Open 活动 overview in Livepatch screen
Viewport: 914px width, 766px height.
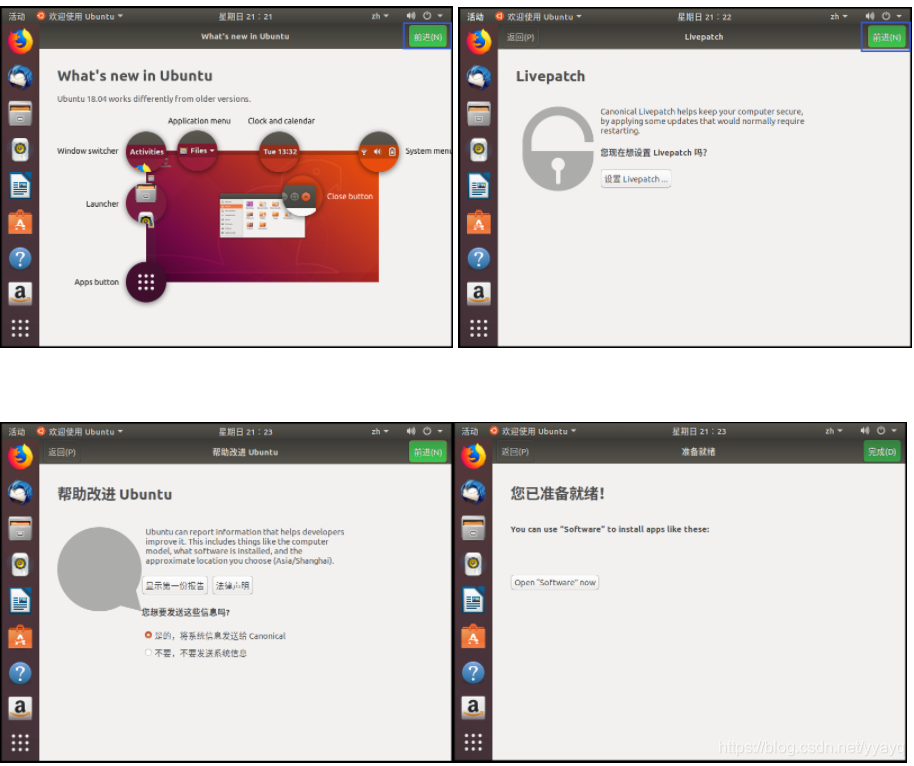pos(476,17)
